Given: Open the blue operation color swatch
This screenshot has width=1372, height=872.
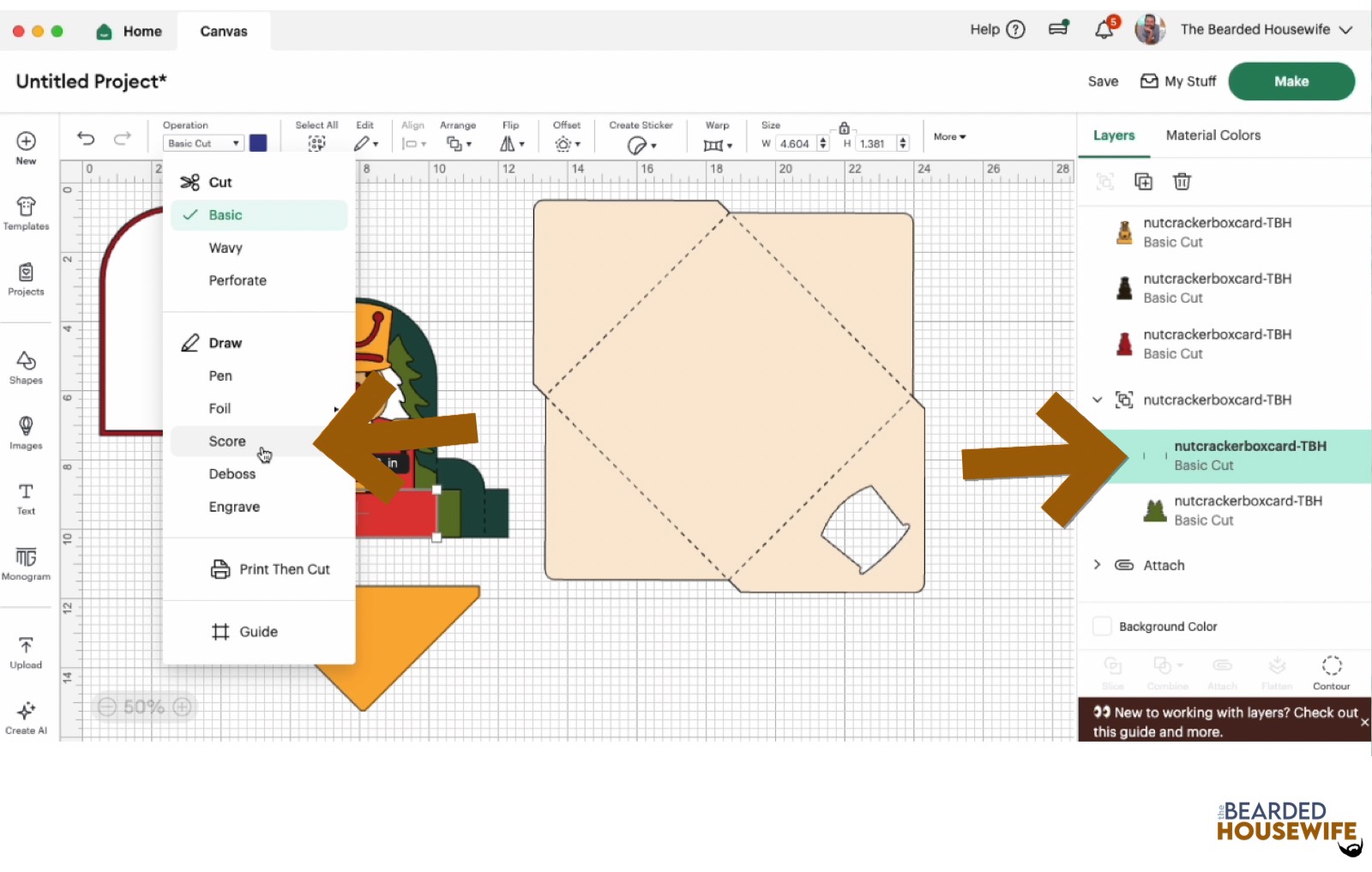Looking at the screenshot, I should [258, 143].
